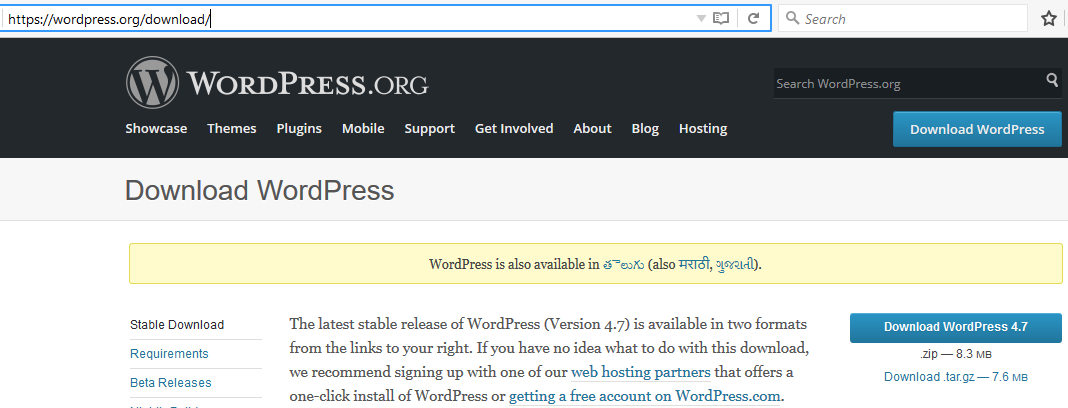Click the header Download WordPress button

coord(977,129)
